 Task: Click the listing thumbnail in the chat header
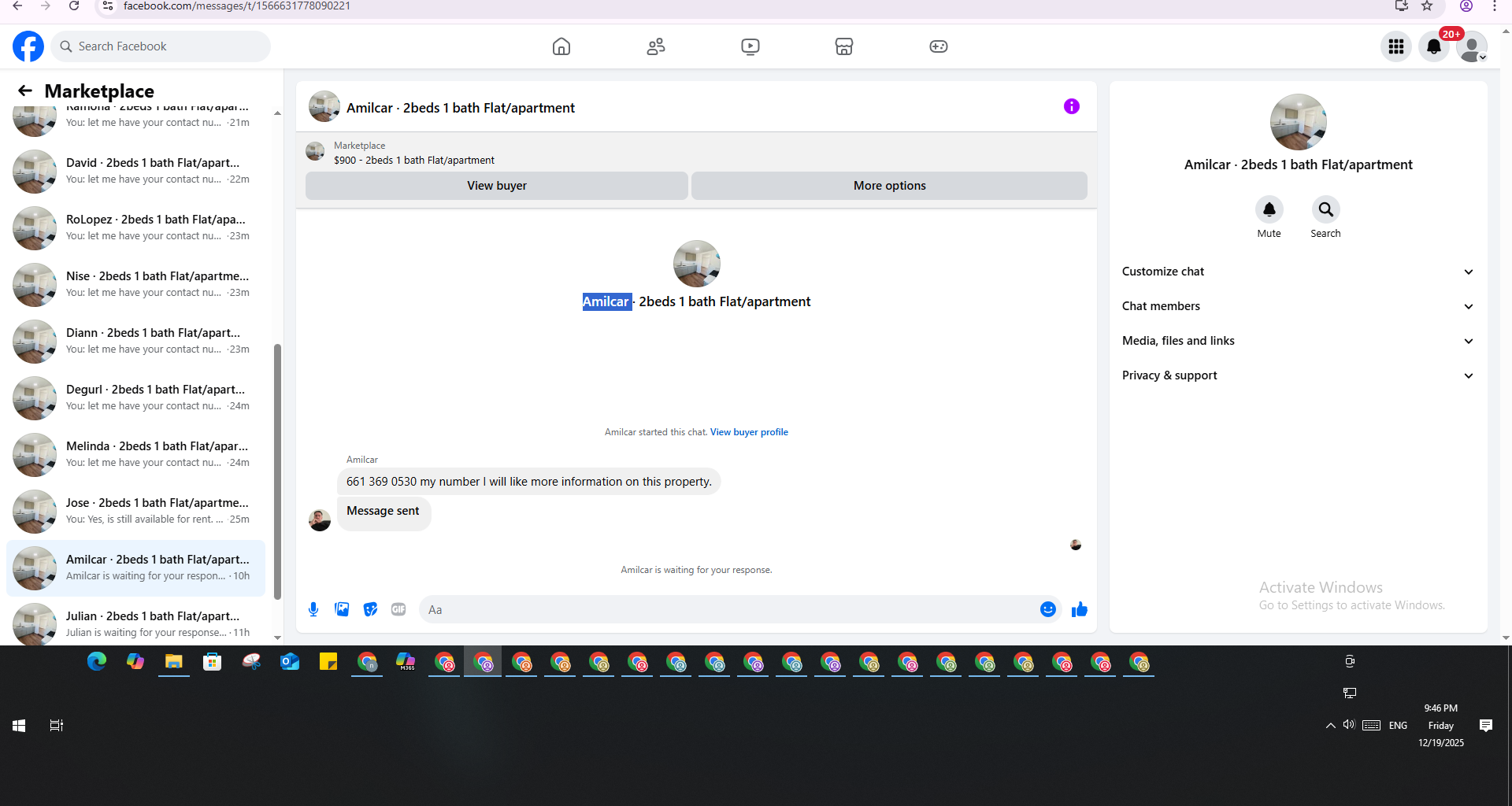point(324,106)
